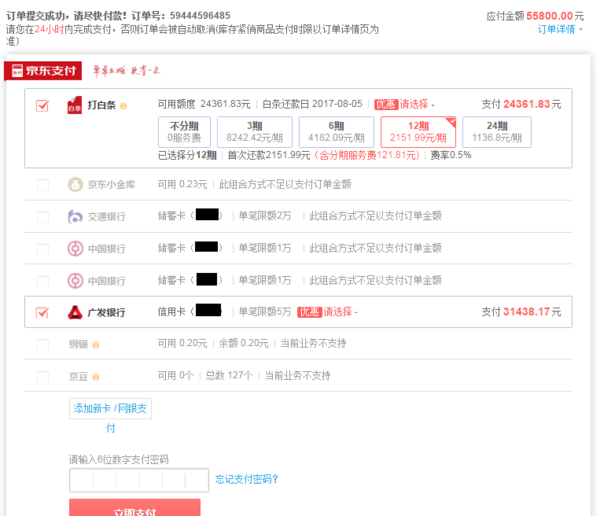Uncheck the 打白条 payment checkbox
Image resolution: width=600 pixels, height=516 pixels.
(x=42, y=105)
